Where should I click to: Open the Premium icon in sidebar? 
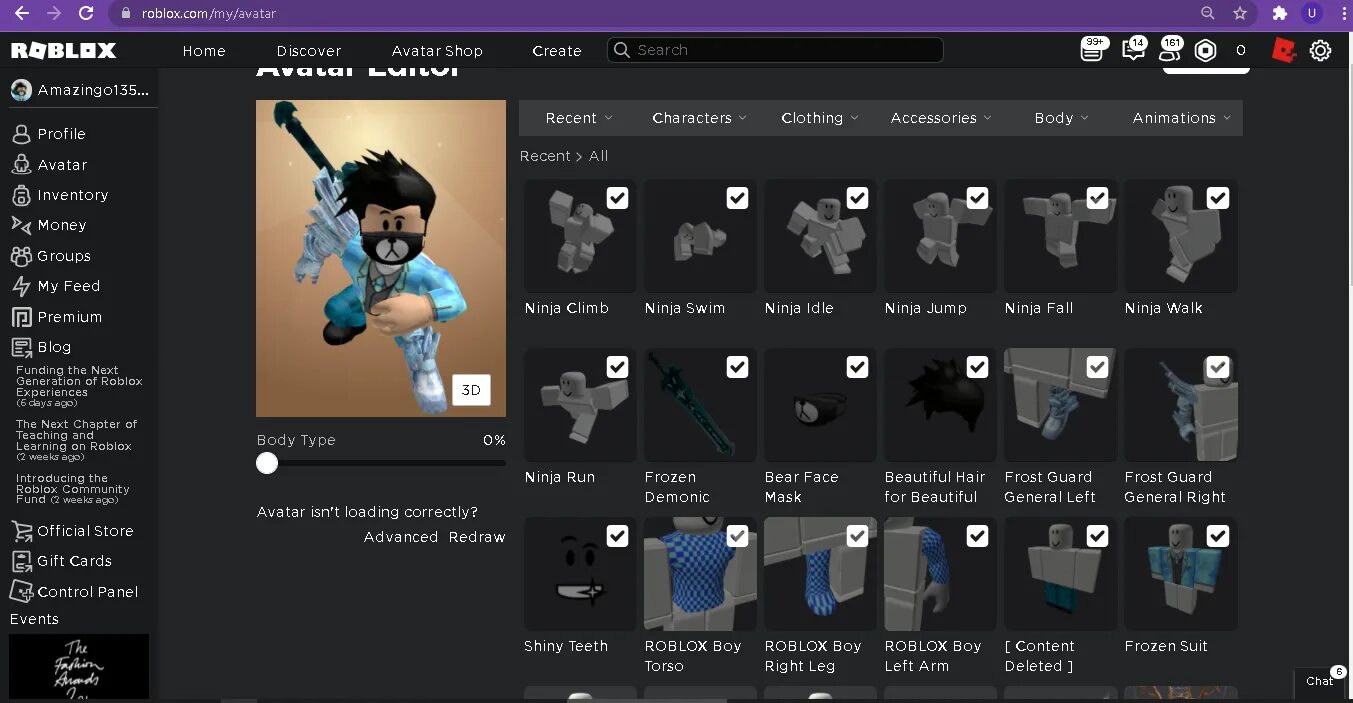[x=21, y=317]
